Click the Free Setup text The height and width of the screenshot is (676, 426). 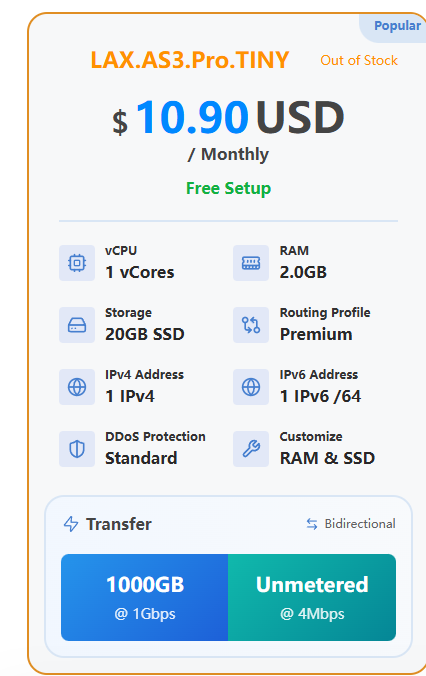[229, 188]
